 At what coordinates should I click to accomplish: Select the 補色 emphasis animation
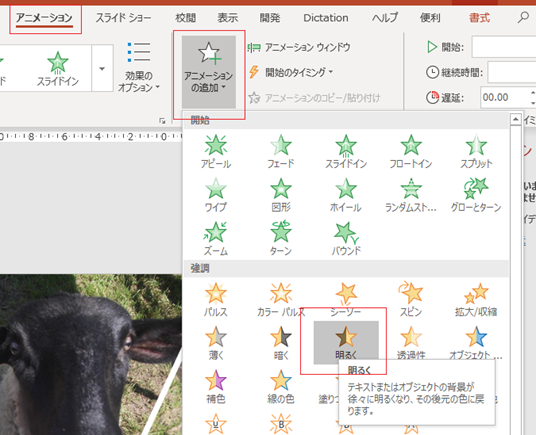coord(216,387)
